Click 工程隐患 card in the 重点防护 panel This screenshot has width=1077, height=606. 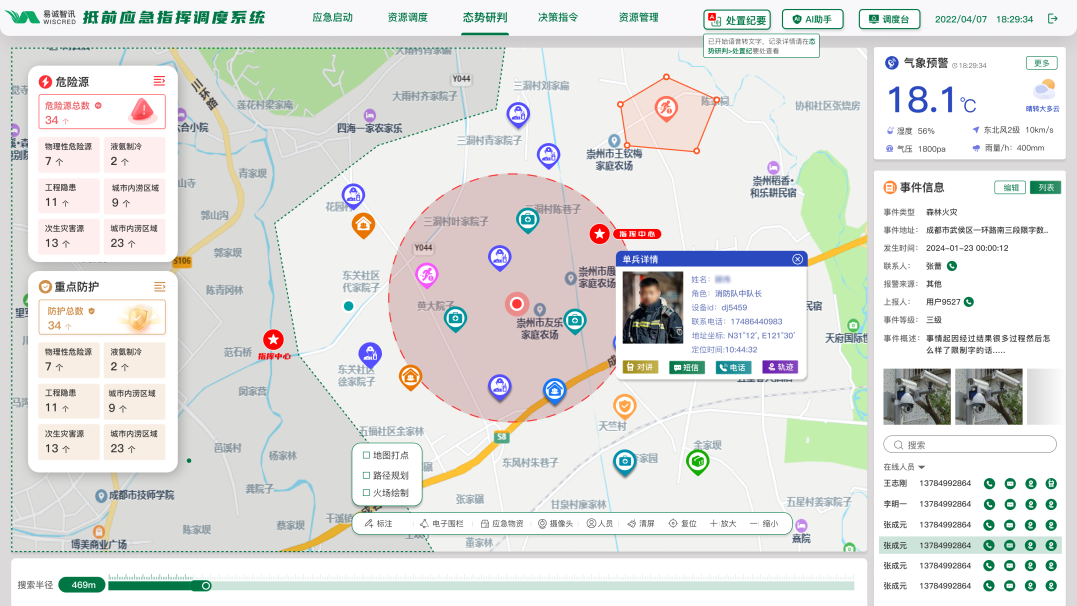click(x=69, y=401)
